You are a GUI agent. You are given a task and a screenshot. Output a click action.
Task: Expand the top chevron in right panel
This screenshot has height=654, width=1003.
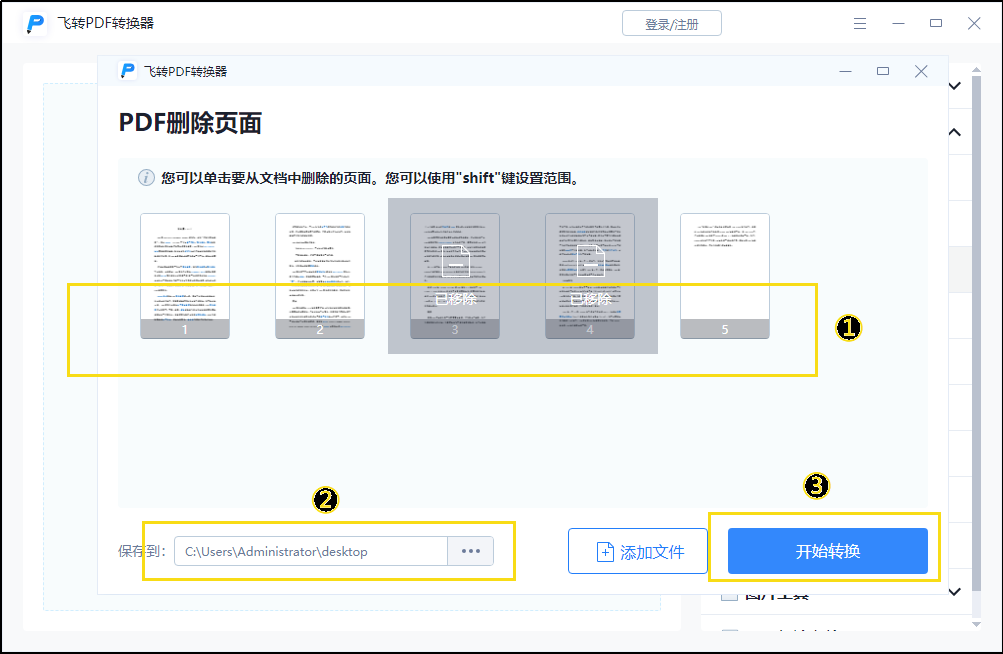click(955, 86)
